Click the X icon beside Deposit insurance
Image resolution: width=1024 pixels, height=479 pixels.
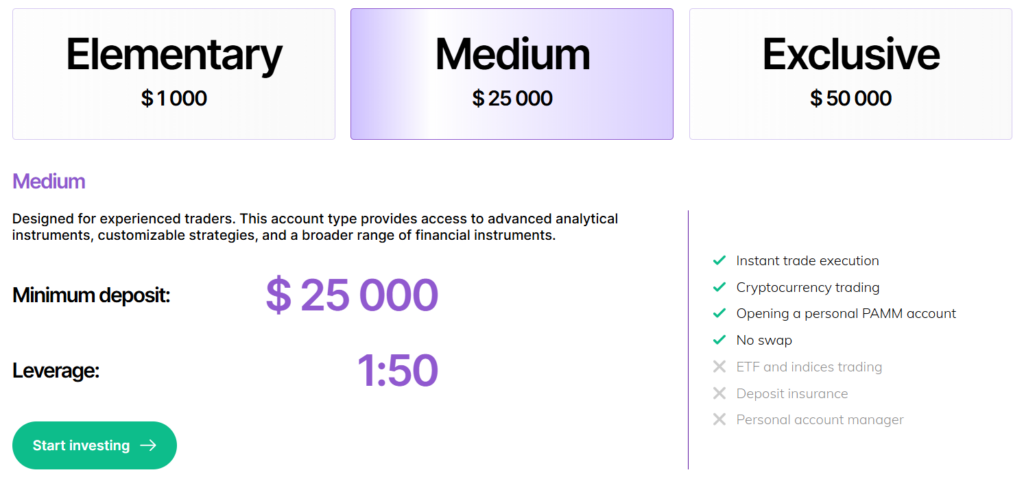pos(719,393)
